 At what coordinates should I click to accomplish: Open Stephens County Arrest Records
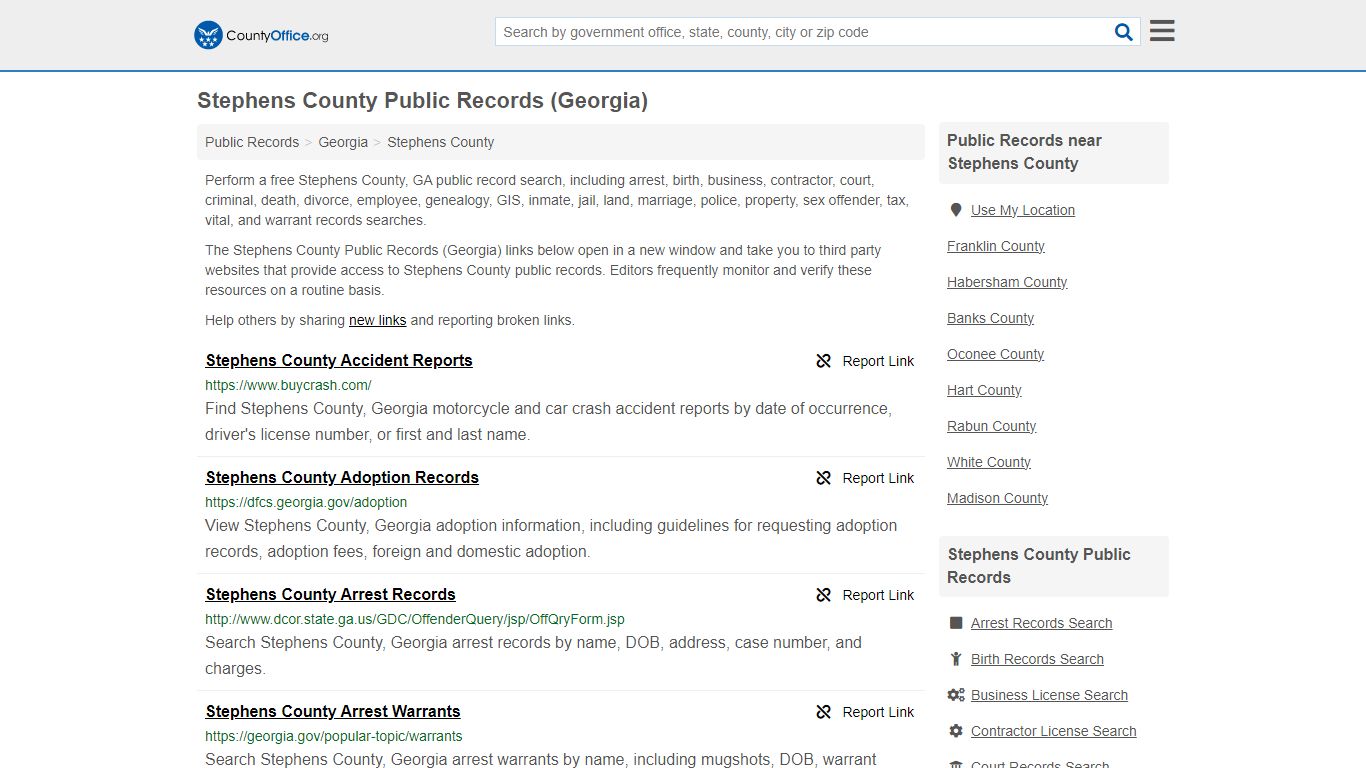pos(330,595)
